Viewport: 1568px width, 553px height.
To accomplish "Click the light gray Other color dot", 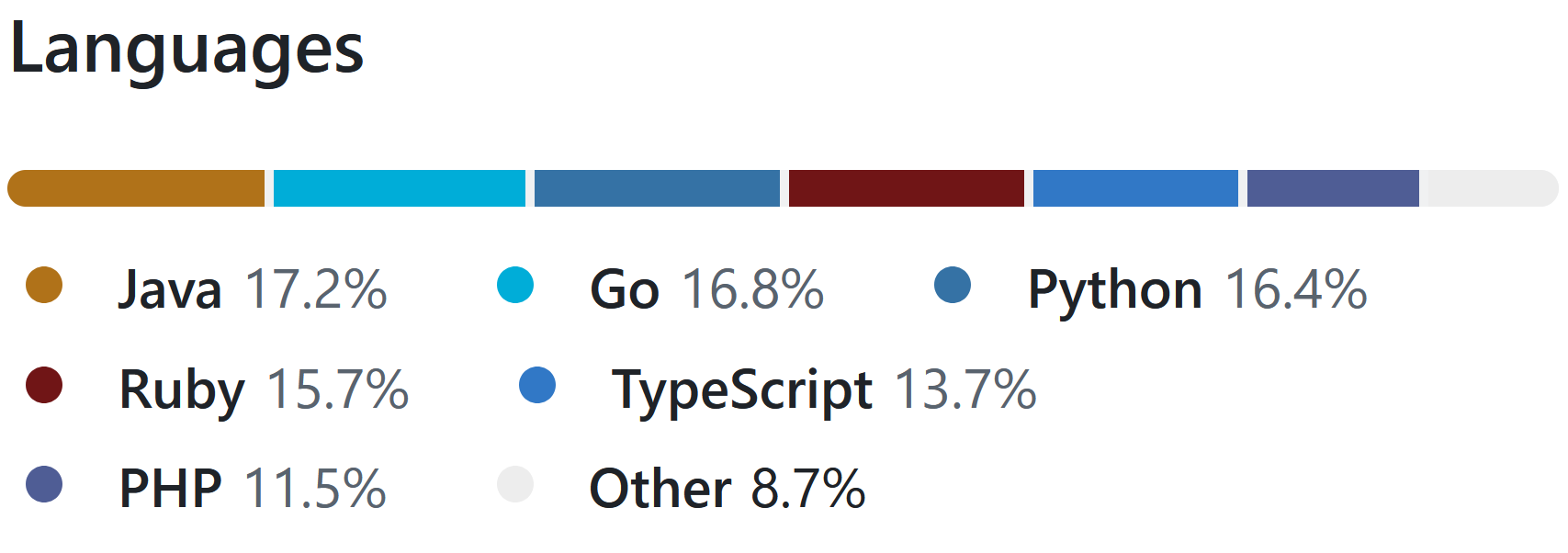I will (x=515, y=484).
